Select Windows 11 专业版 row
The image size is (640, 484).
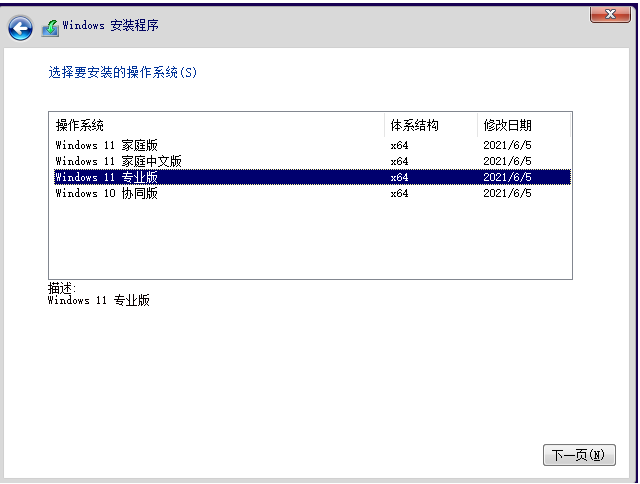tap(312, 177)
